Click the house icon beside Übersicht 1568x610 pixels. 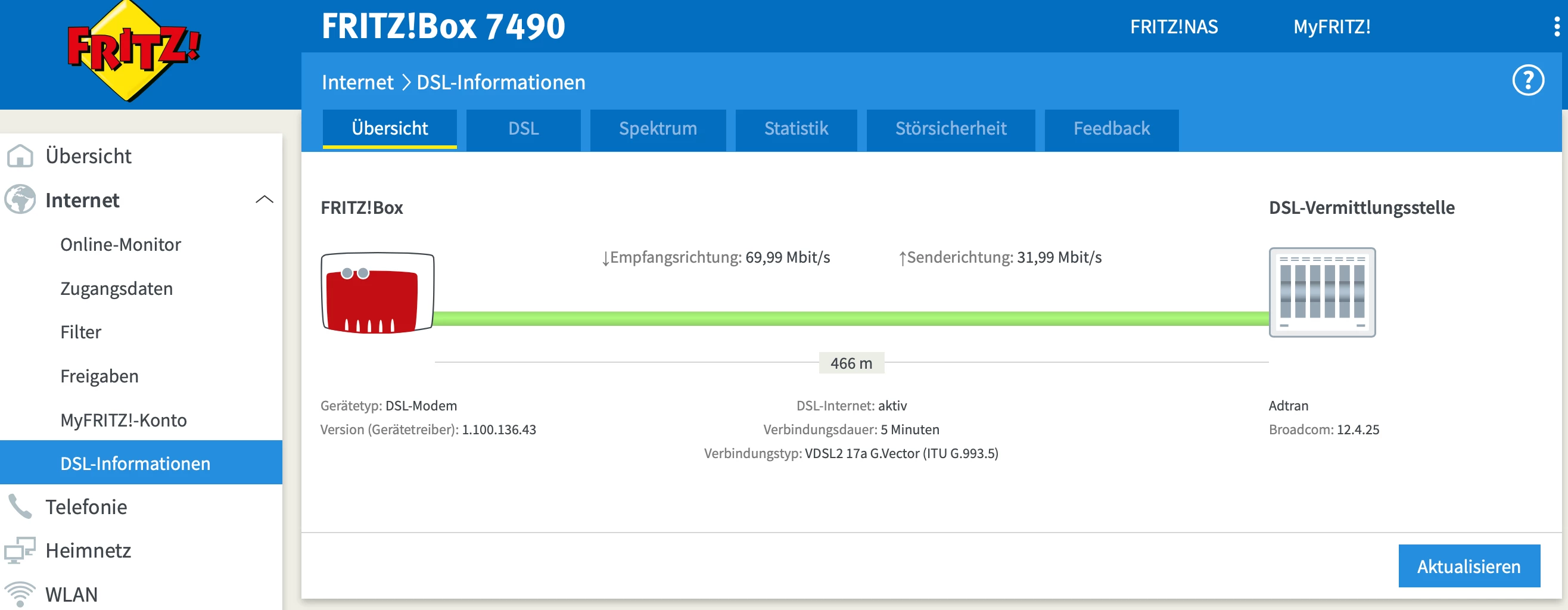click(x=20, y=156)
